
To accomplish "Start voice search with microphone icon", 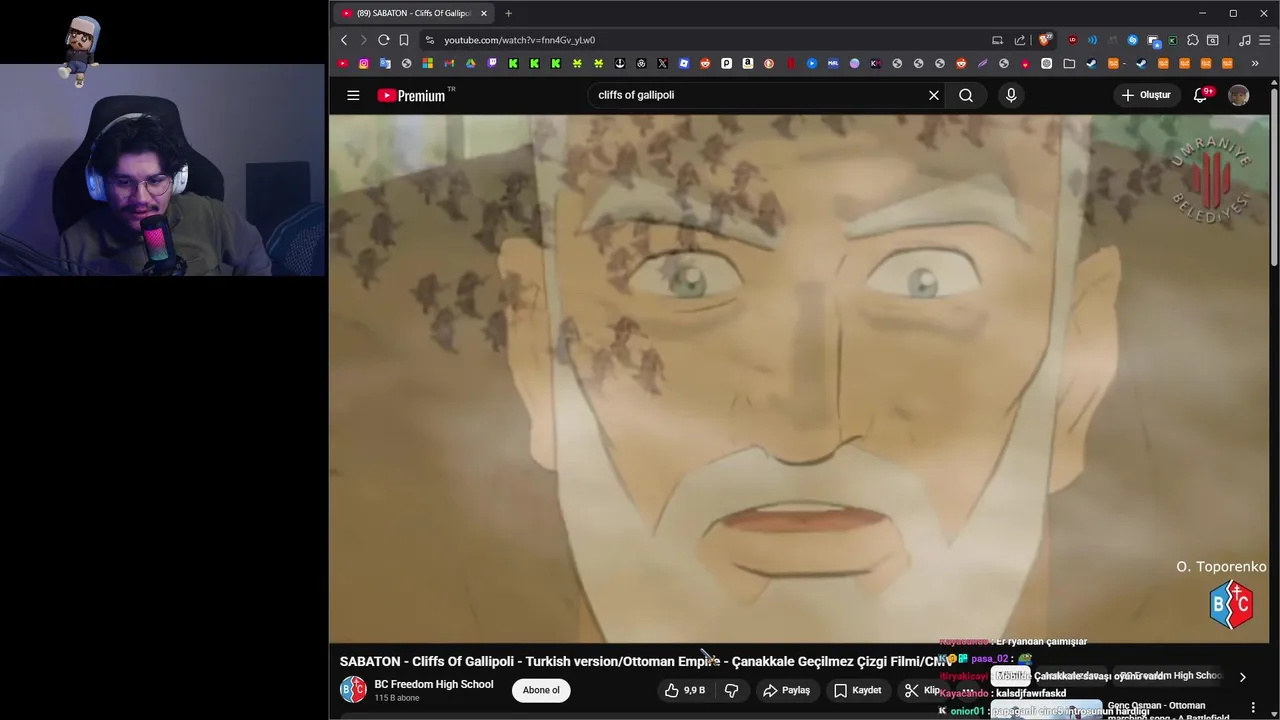I will pyautogui.click(x=1011, y=95).
